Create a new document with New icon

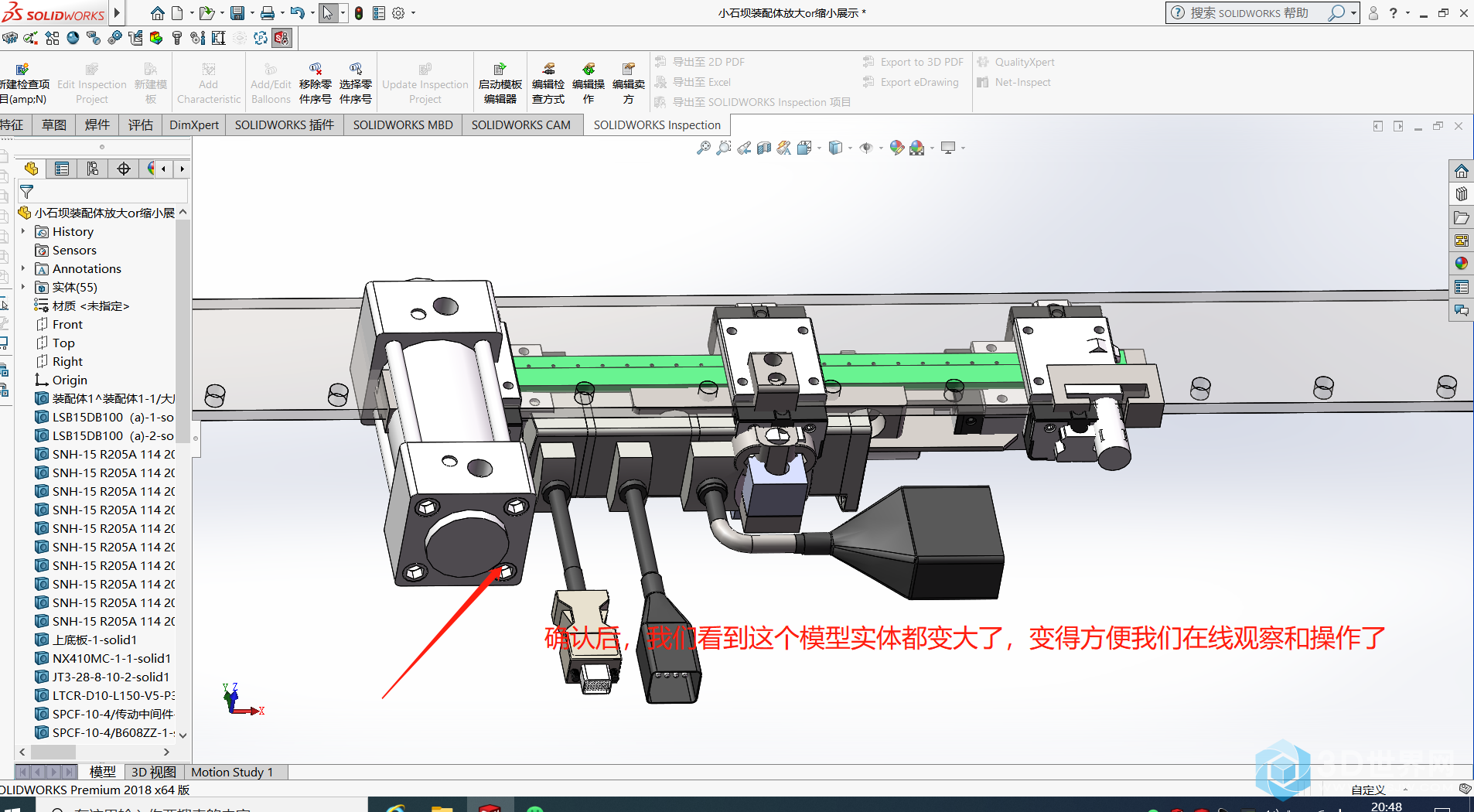[177, 13]
